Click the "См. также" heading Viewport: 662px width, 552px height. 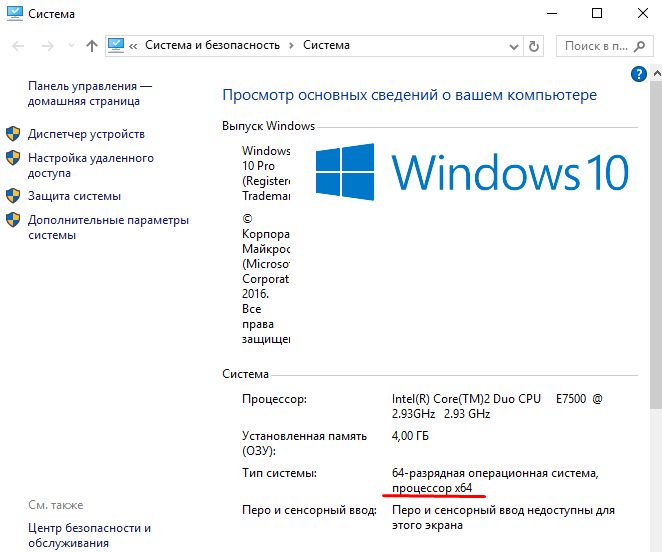56,505
